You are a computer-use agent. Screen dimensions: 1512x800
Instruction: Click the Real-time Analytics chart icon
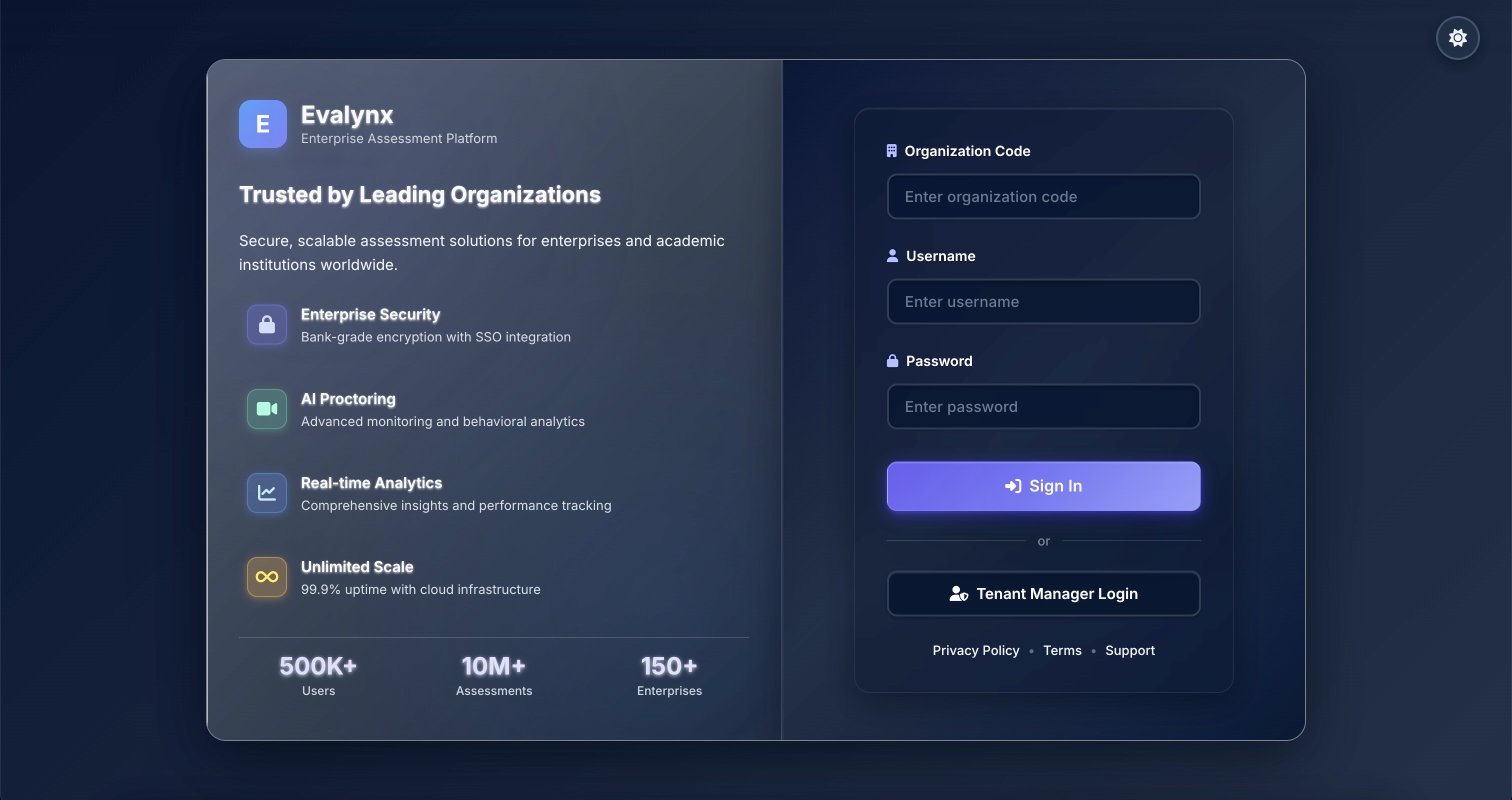tap(267, 493)
